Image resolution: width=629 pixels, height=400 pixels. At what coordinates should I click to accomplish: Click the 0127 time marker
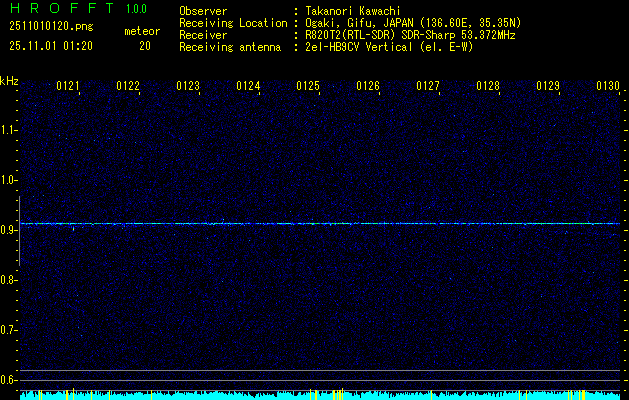[428, 86]
